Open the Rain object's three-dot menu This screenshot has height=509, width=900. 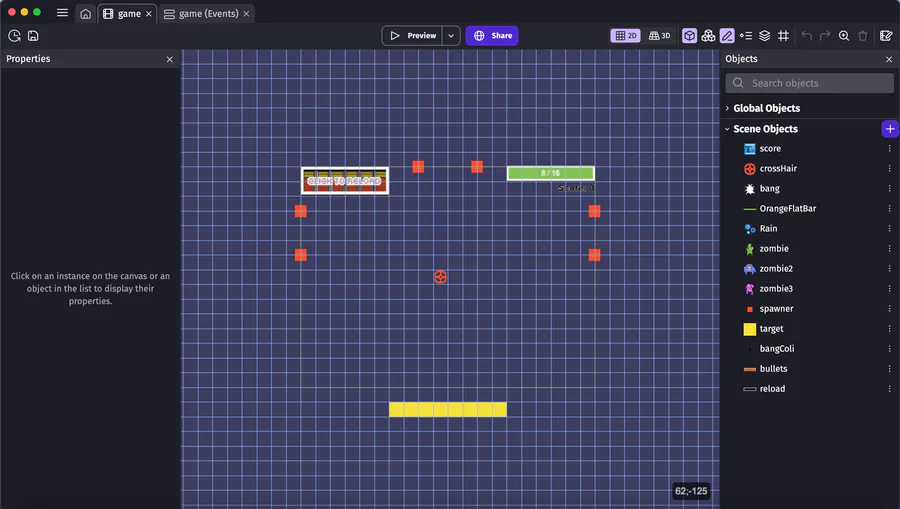pyautogui.click(x=889, y=228)
